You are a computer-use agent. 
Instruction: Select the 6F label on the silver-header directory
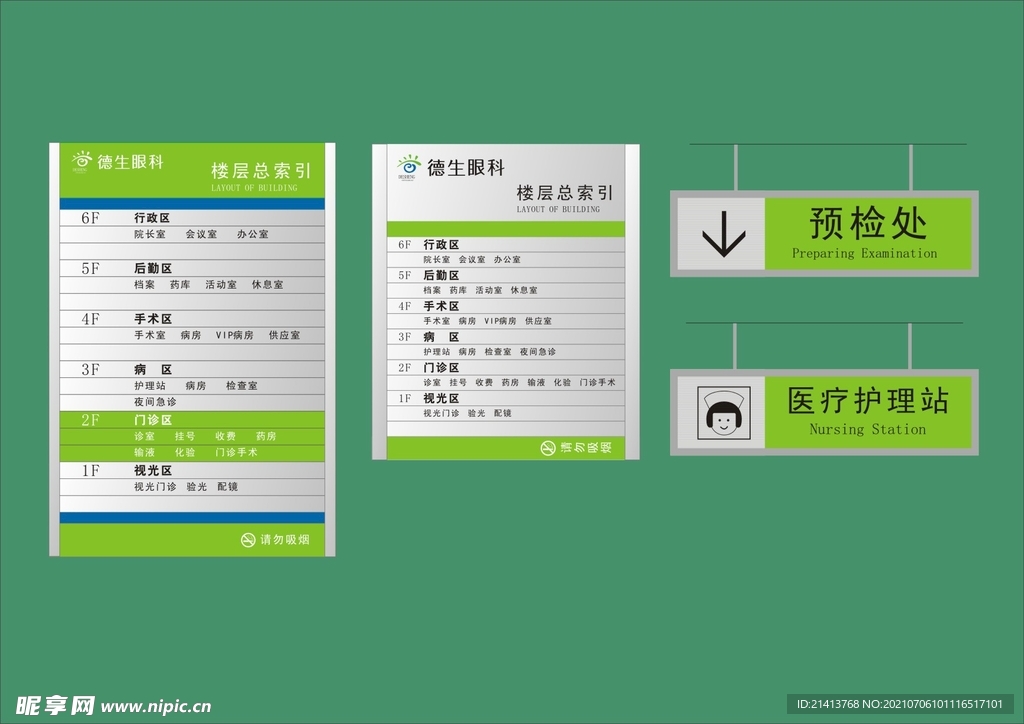pyautogui.click(x=405, y=245)
